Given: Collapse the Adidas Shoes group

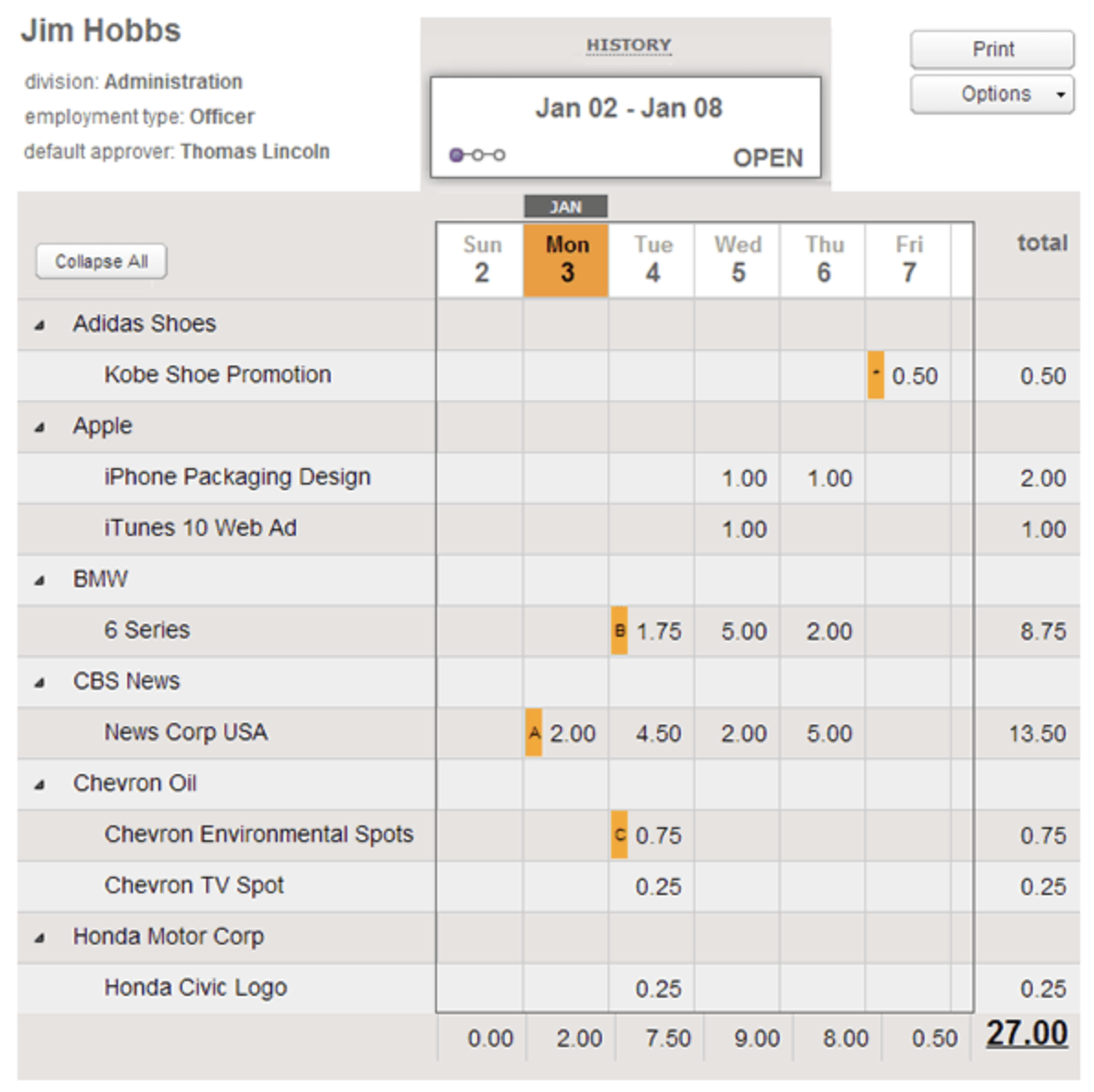Looking at the screenshot, I should (x=39, y=324).
